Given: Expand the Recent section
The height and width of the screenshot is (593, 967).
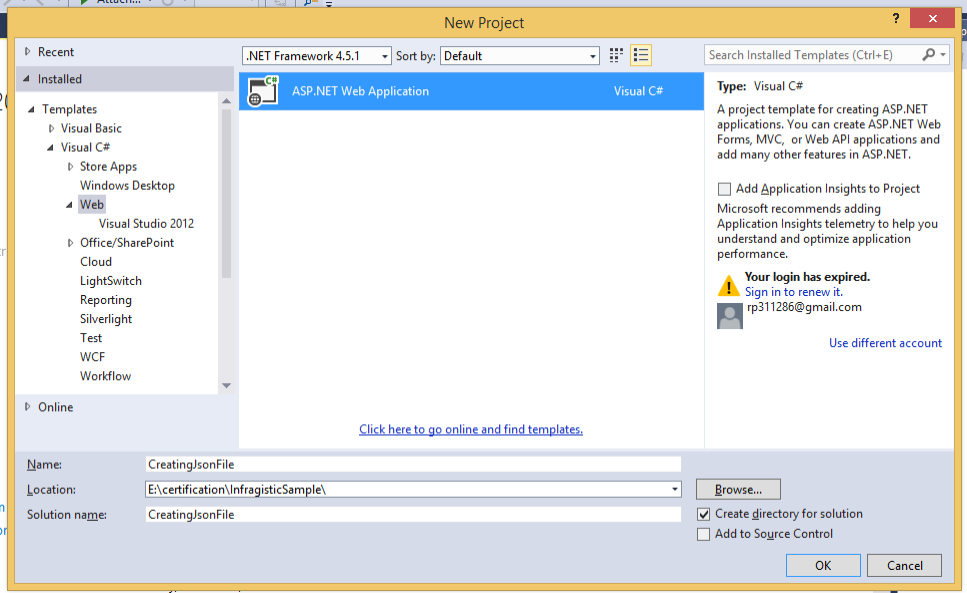Looking at the screenshot, I should (x=27, y=52).
